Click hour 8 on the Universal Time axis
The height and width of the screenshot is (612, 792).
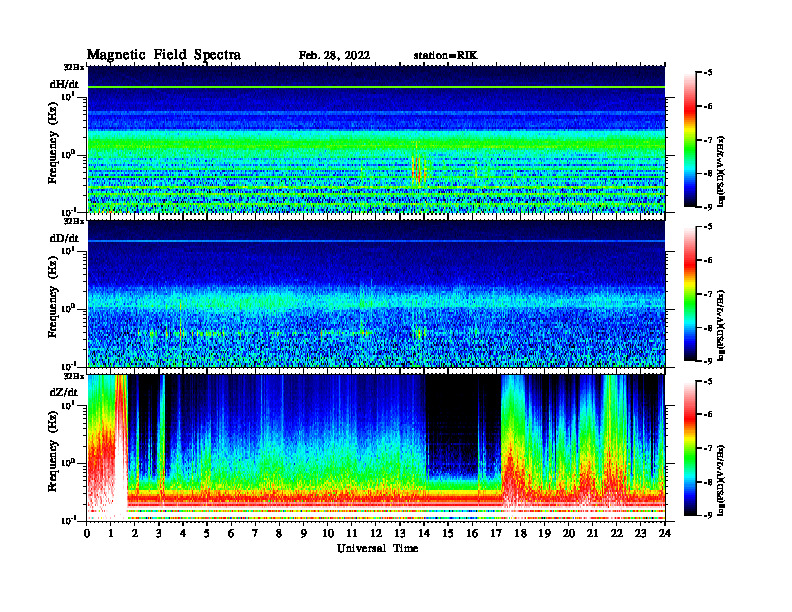[279, 534]
